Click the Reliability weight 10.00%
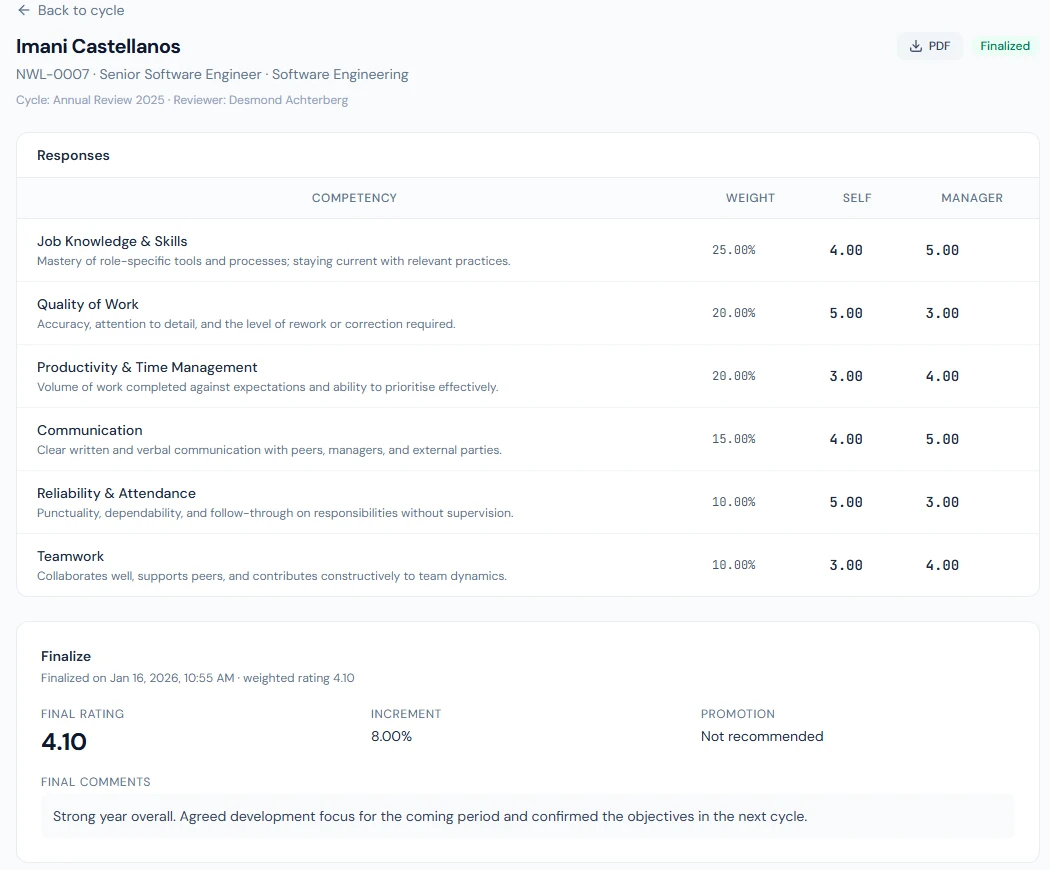 point(734,502)
